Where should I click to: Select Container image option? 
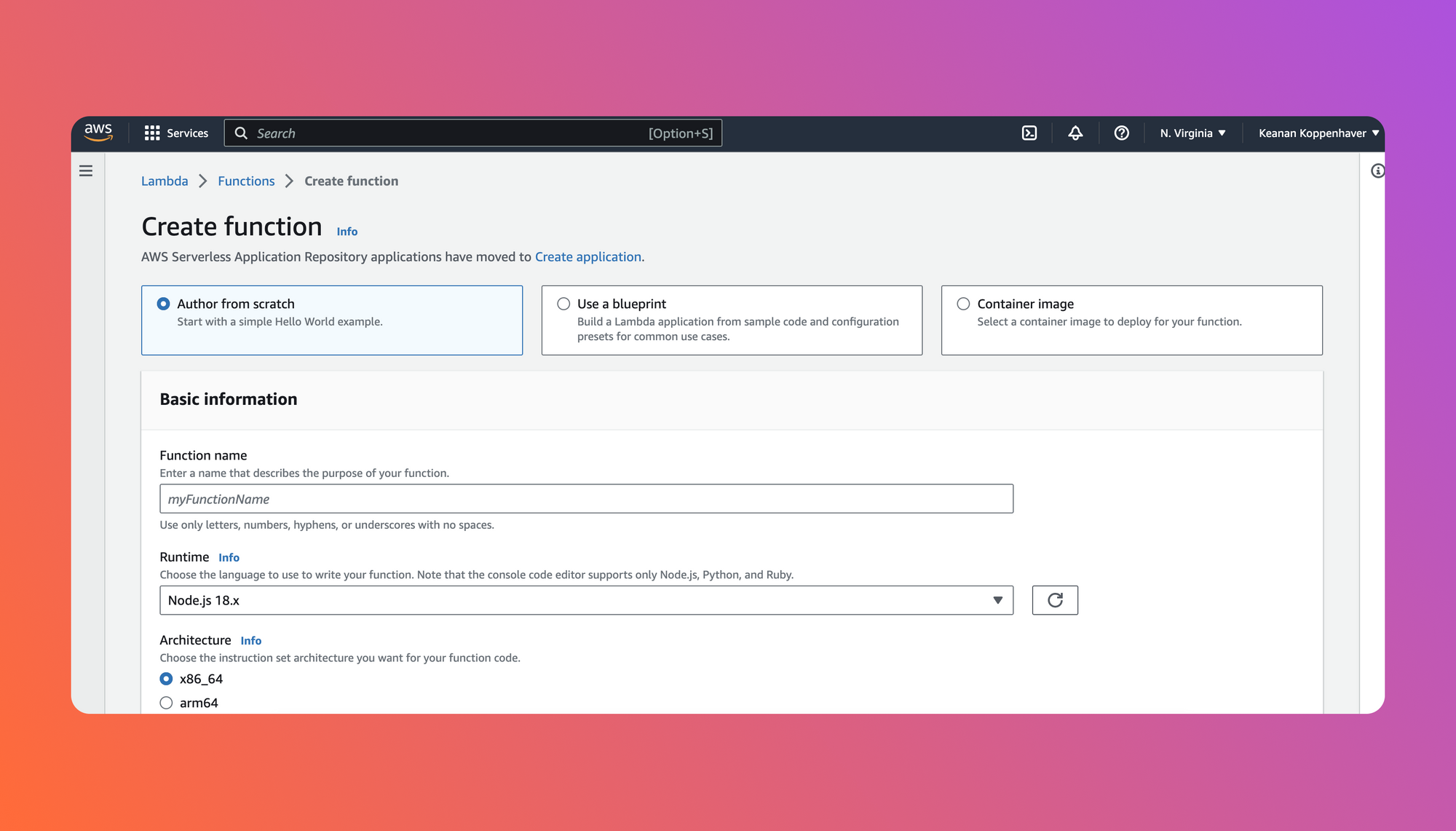(x=1132, y=320)
